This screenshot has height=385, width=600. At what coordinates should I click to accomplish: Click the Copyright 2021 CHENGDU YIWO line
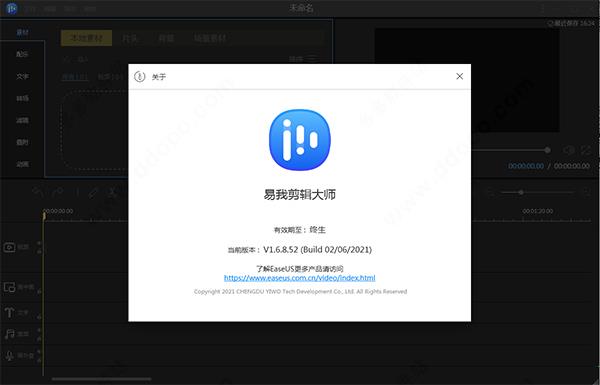click(x=300, y=292)
